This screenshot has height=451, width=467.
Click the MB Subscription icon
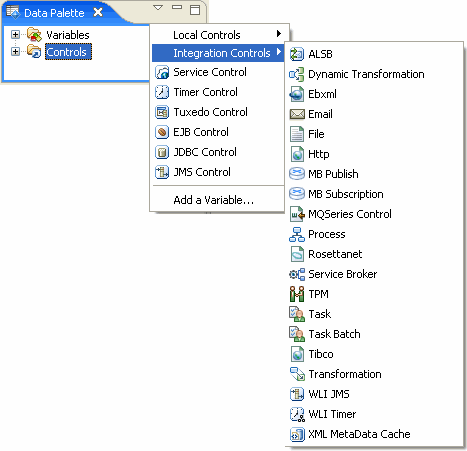click(x=297, y=194)
